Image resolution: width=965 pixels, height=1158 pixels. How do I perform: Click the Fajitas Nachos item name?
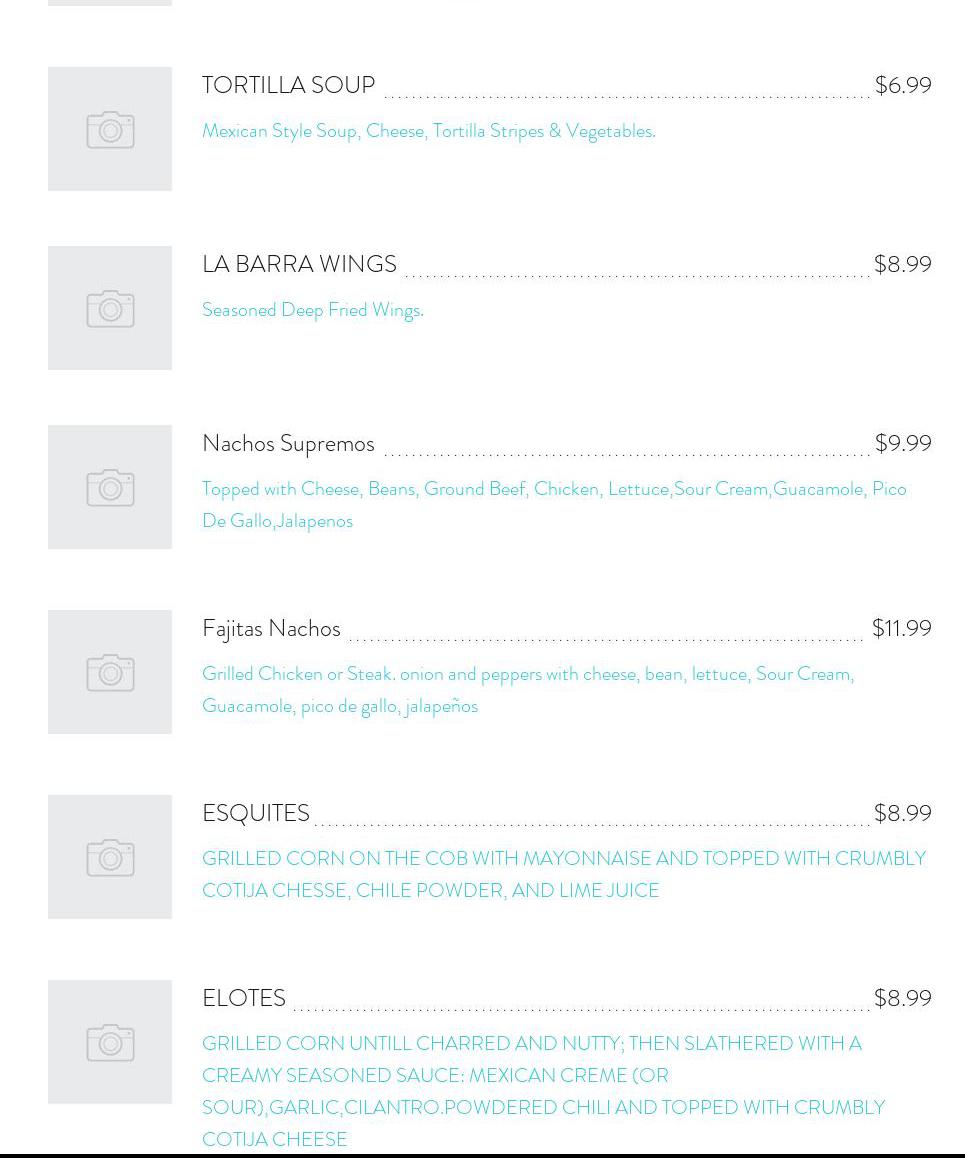[271, 629]
